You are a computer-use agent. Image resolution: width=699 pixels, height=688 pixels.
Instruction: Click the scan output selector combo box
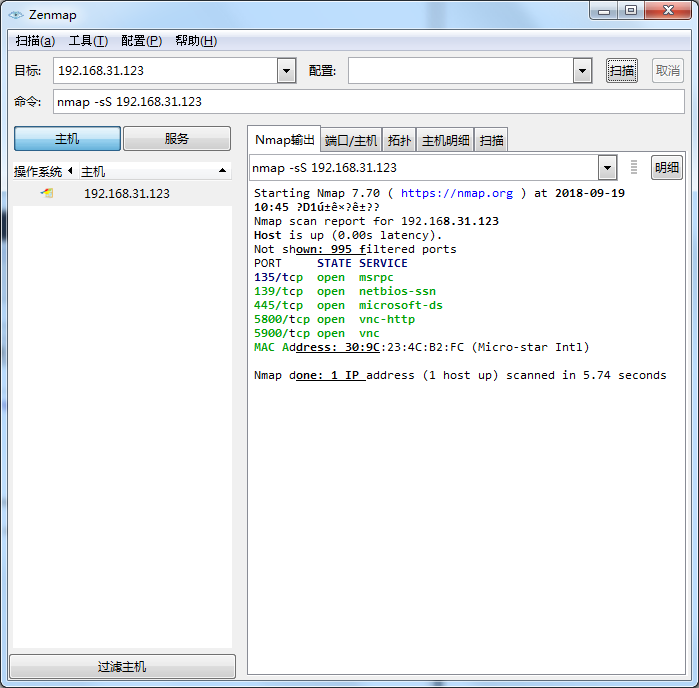coord(424,168)
